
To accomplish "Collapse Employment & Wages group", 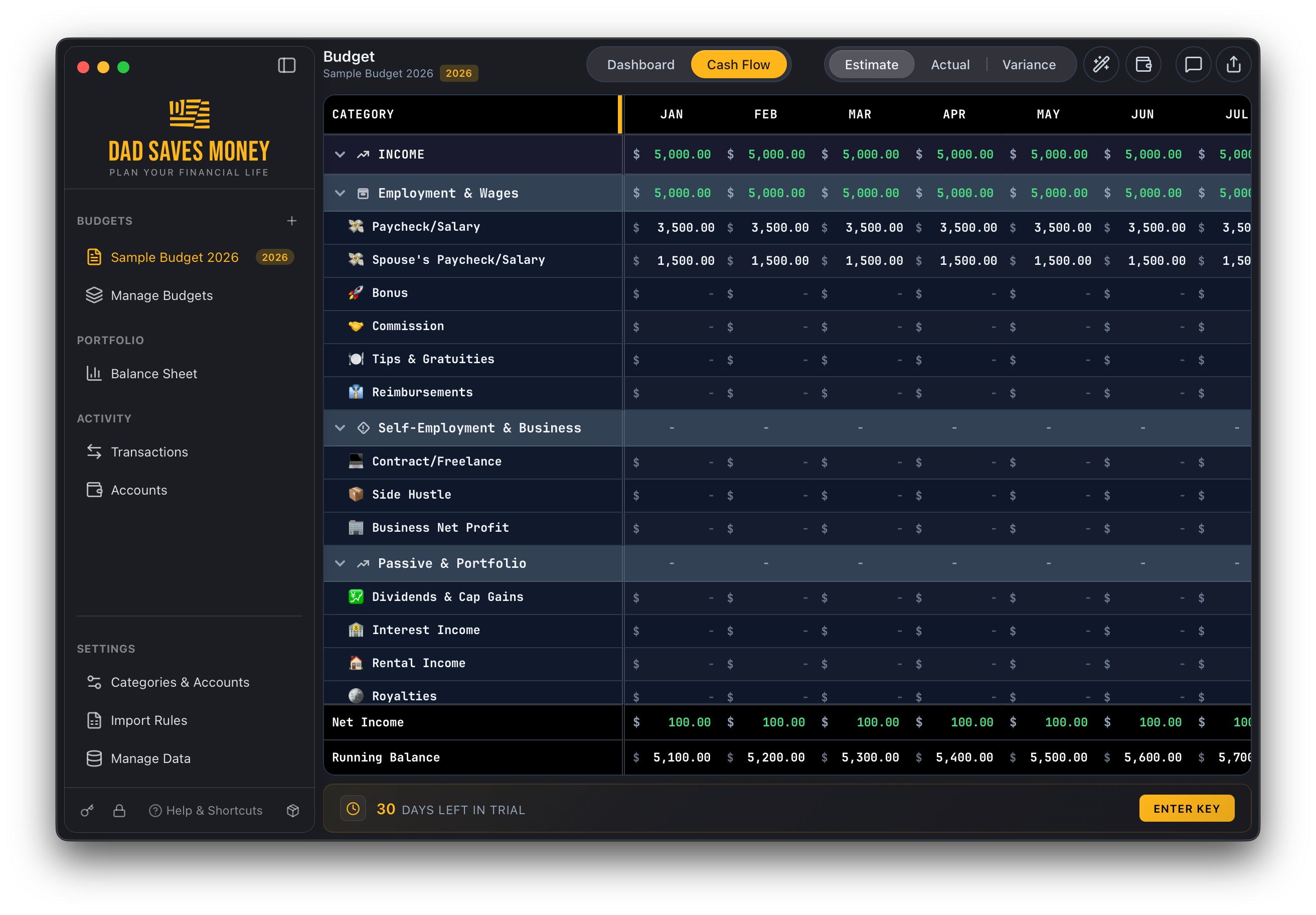I will [x=340, y=193].
